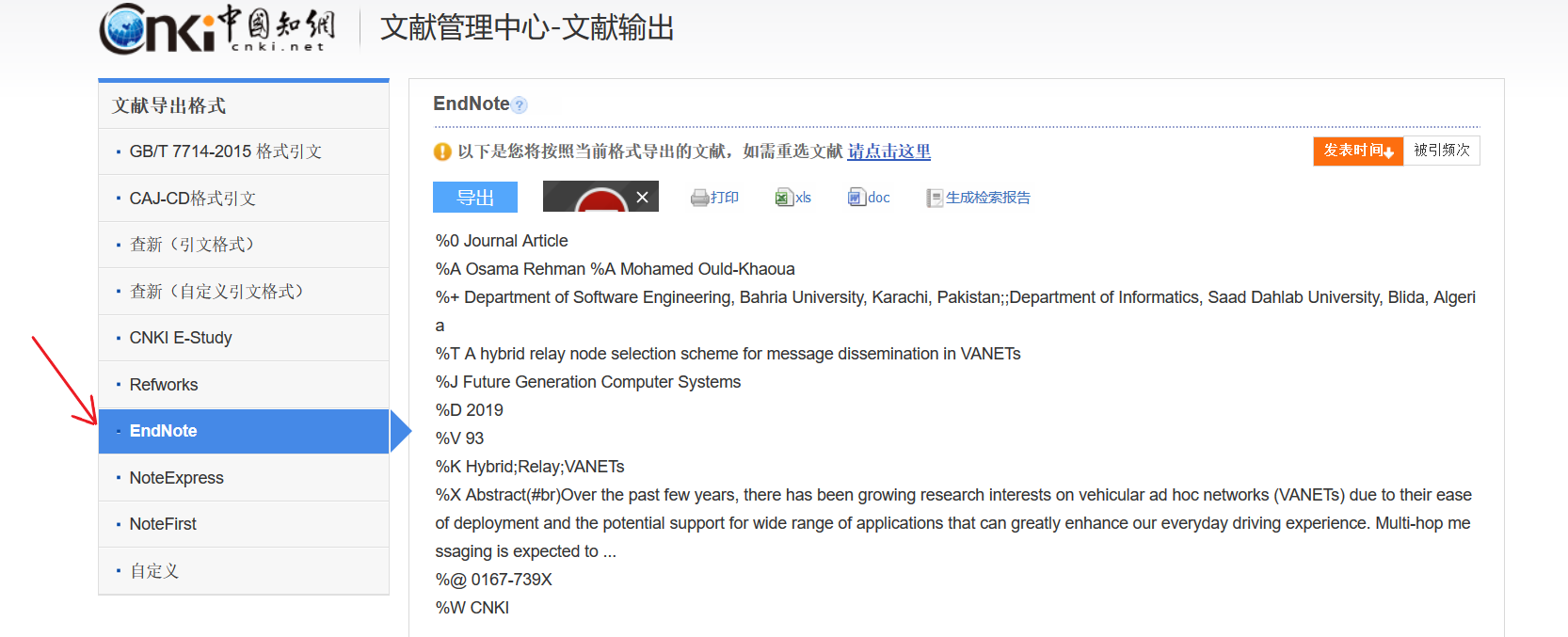Click the Word doc export icon
Image resolution: width=1568 pixels, height=637 pixels.
pyautogui.click(x=856, y=198)
